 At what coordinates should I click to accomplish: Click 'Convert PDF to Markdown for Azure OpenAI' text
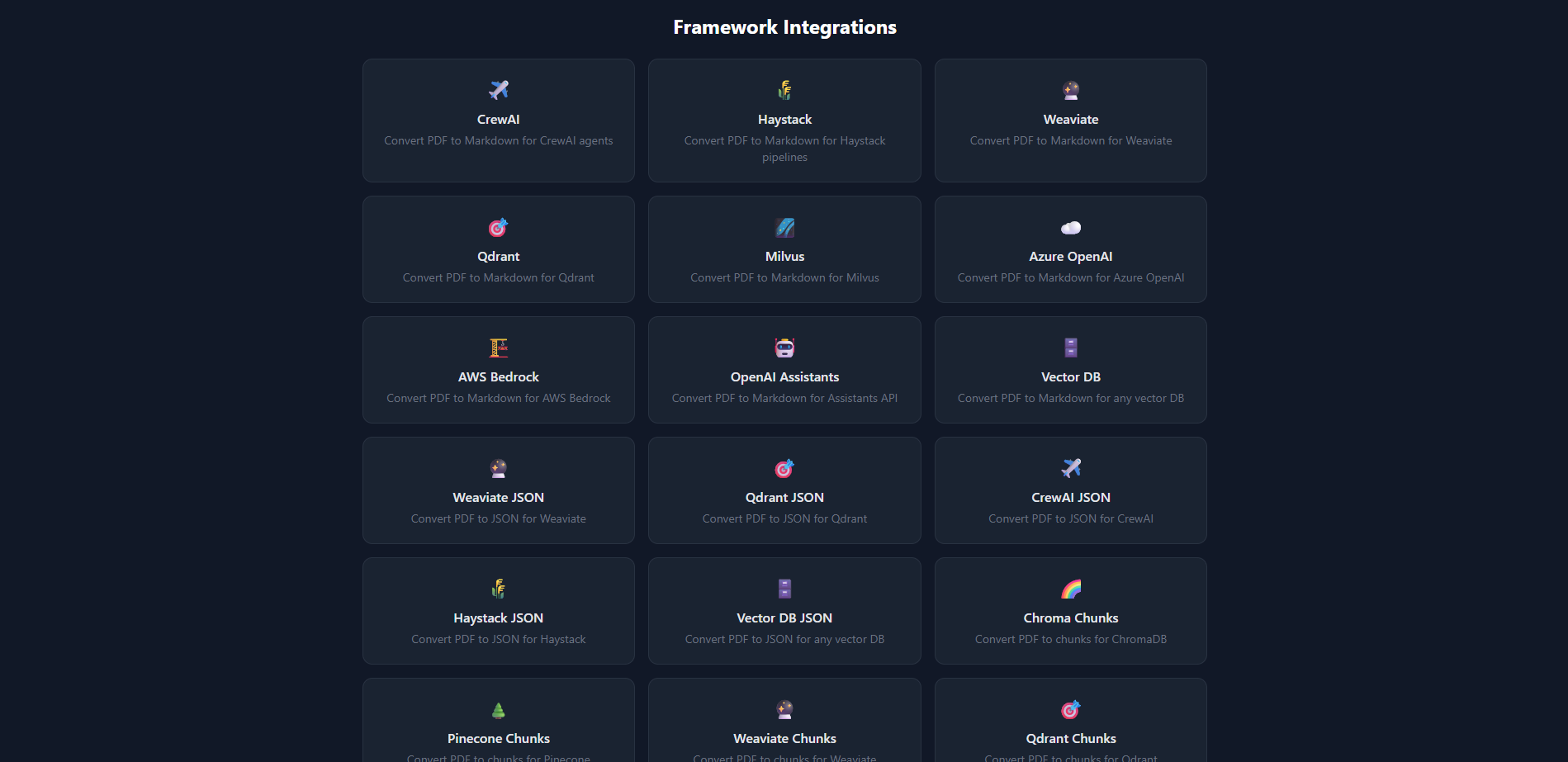point(1071,278)
